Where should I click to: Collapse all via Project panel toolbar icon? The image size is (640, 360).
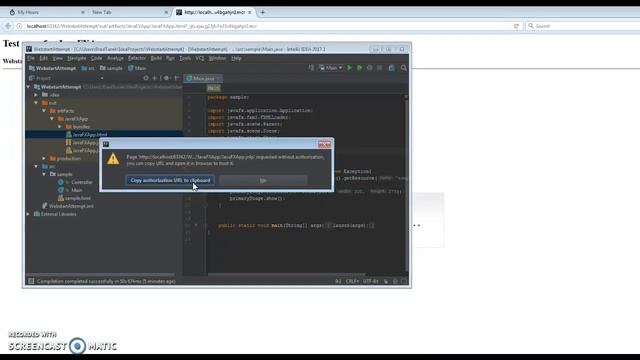pos(155,78)
